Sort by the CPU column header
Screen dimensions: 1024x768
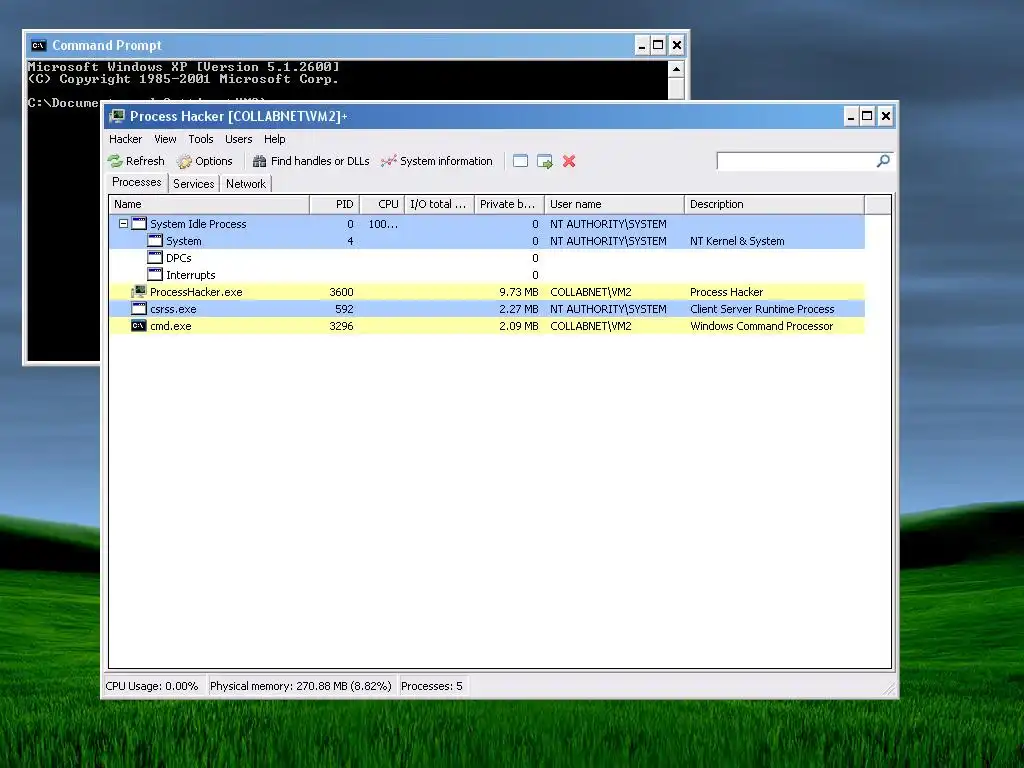coord(382,204)
